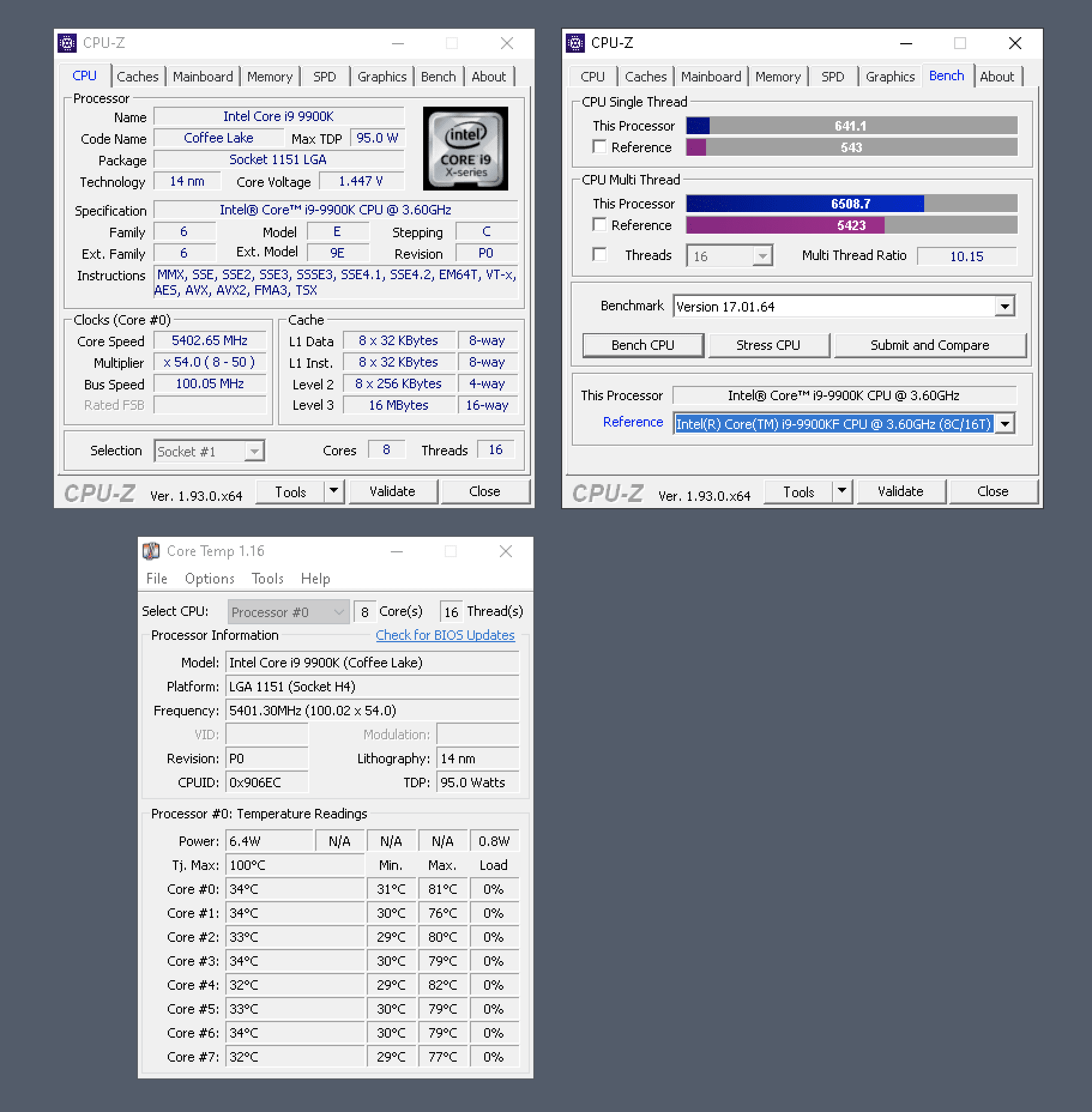Click the Intel Core i9 X-series logo
The height and width of the screenshot is (1112, 1092).
pyautogui.click(x=466, y=149)
